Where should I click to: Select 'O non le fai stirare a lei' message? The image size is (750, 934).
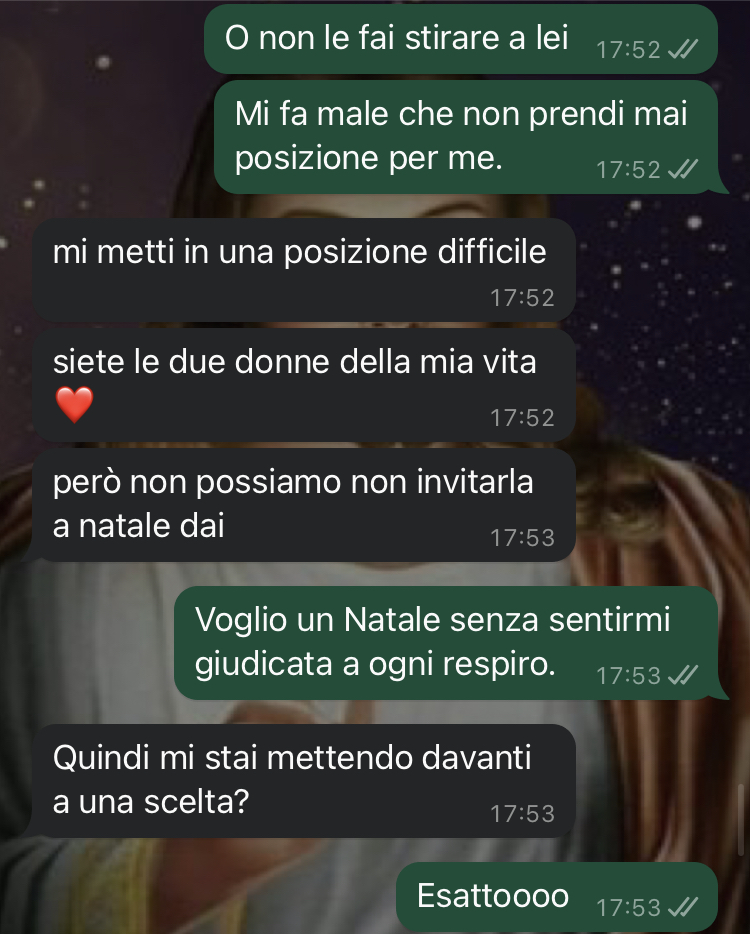pyautogui.click(x=460, y=39)
